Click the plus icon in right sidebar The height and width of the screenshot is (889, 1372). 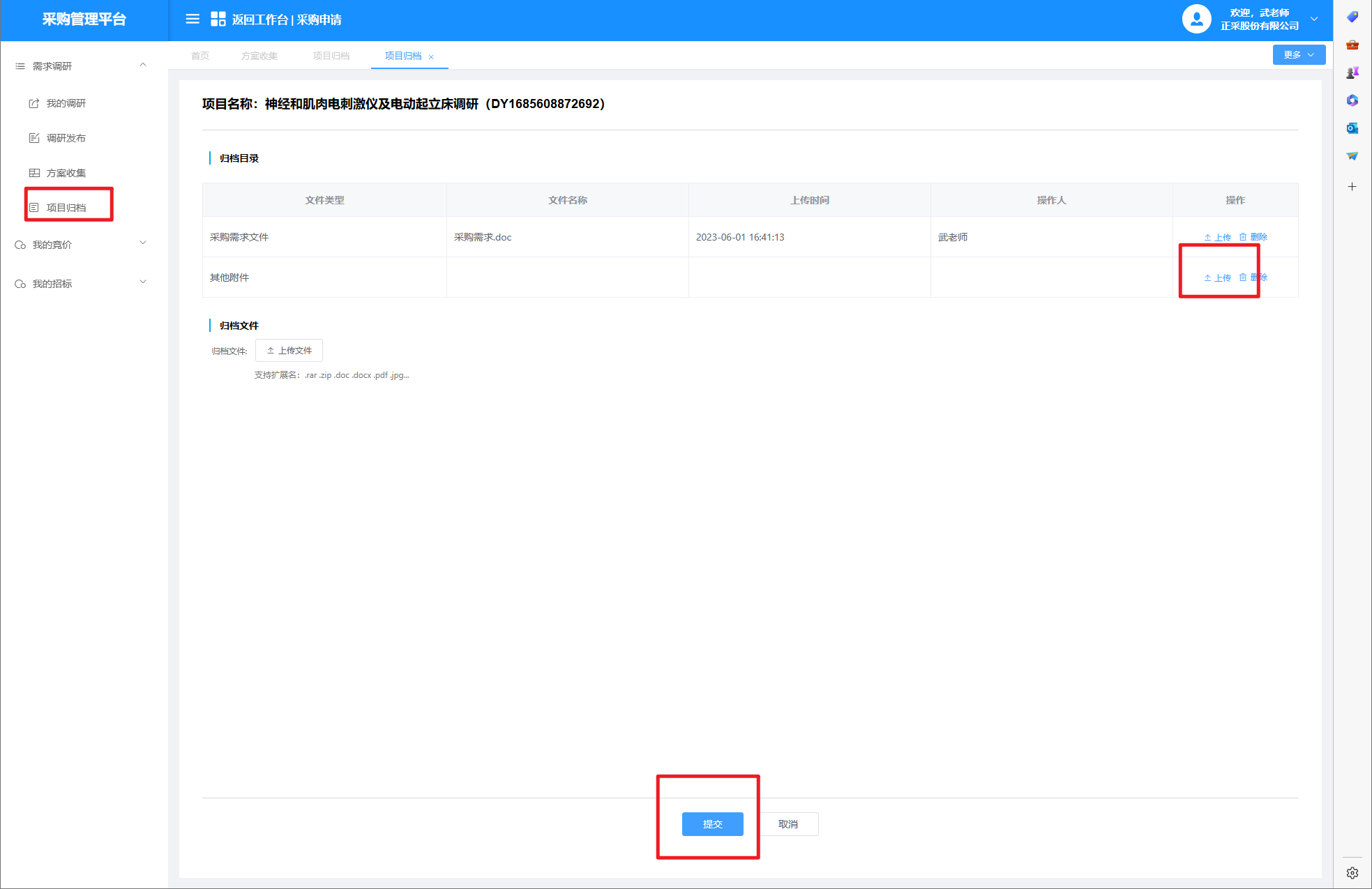1352,187
